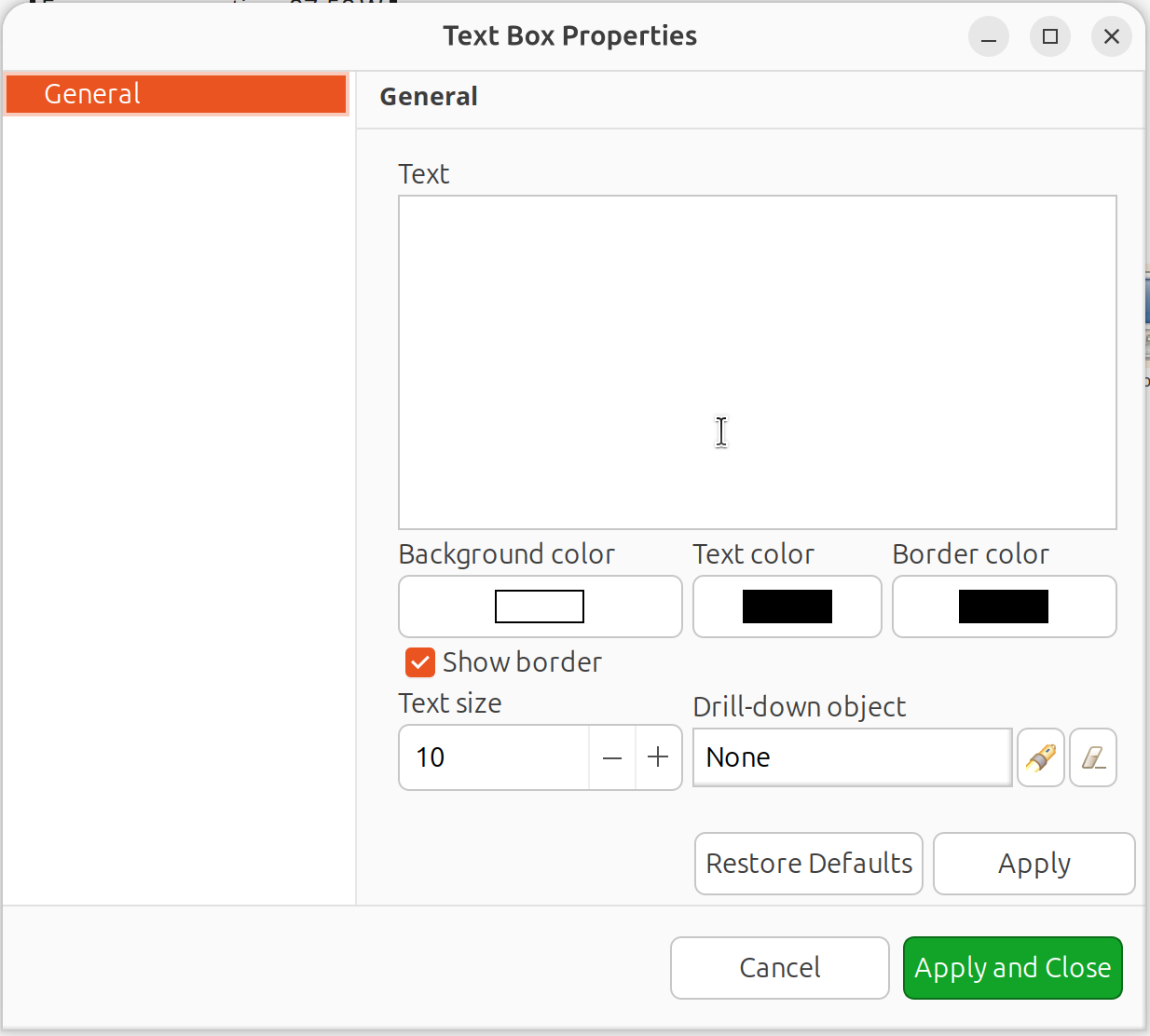This screenshot has width=1150, height=1036.
Task: Open the Border color swatch
Action: [x=1004, y=607]
